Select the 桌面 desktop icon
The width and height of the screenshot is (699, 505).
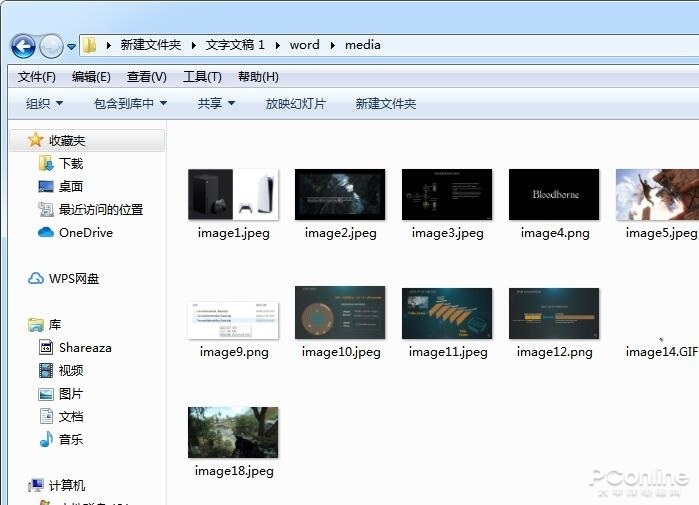pyautogui.click(x=46, y=186)
